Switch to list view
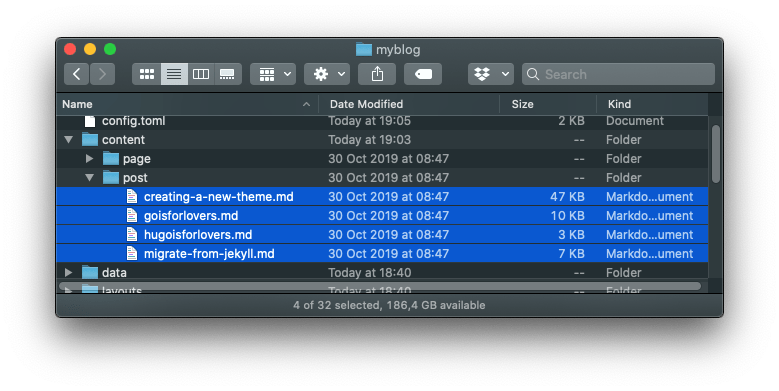Viewport: 779px width, 391px height. 174,74
